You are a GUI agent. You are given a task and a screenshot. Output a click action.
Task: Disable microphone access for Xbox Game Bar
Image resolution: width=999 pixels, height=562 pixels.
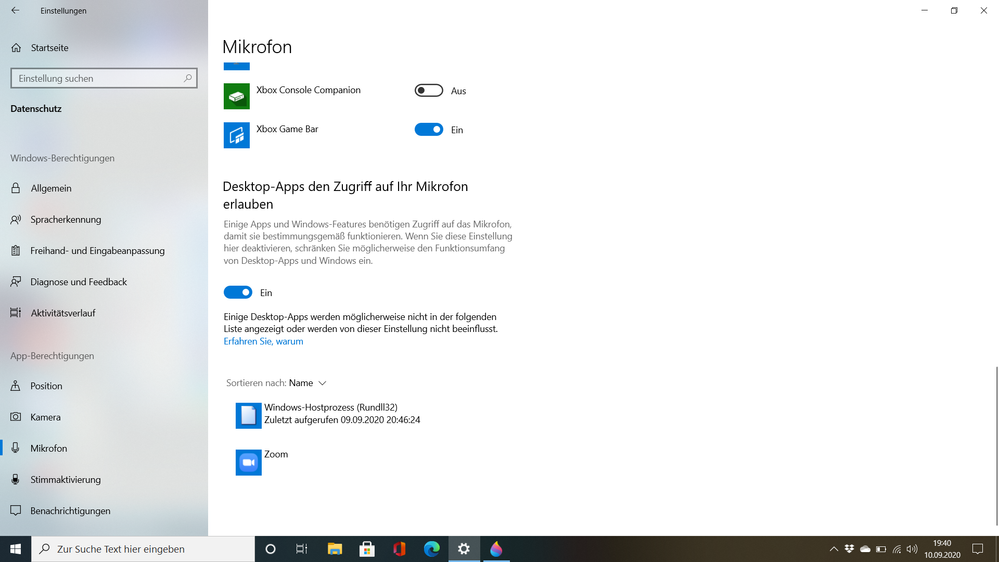(x=429, y=130)
